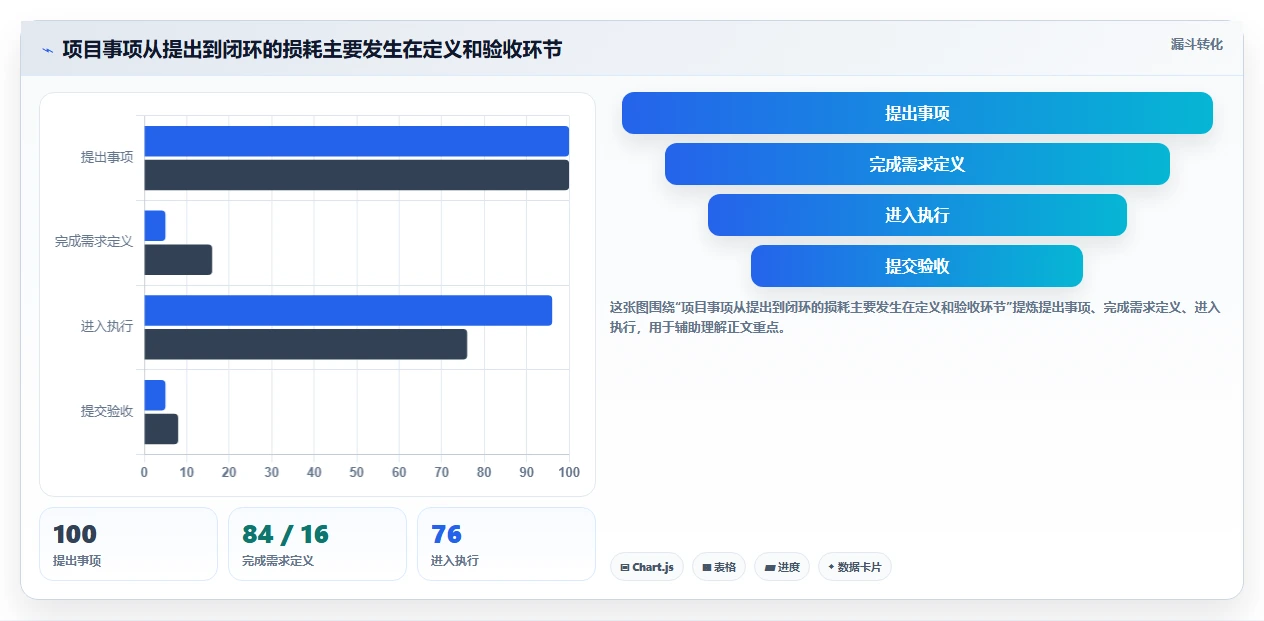Open the 76 进入执行 stat card
1264x621 pixels.
[x=506, y=544]
